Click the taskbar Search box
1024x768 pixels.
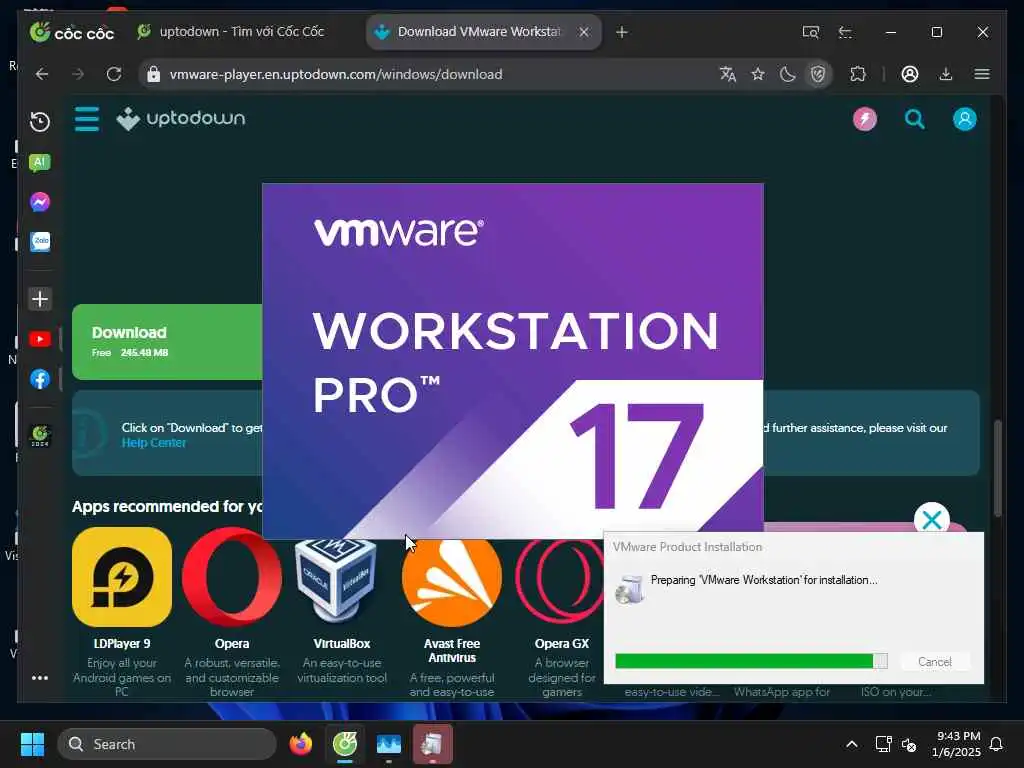pyautogui.click(x=167, y=744)
